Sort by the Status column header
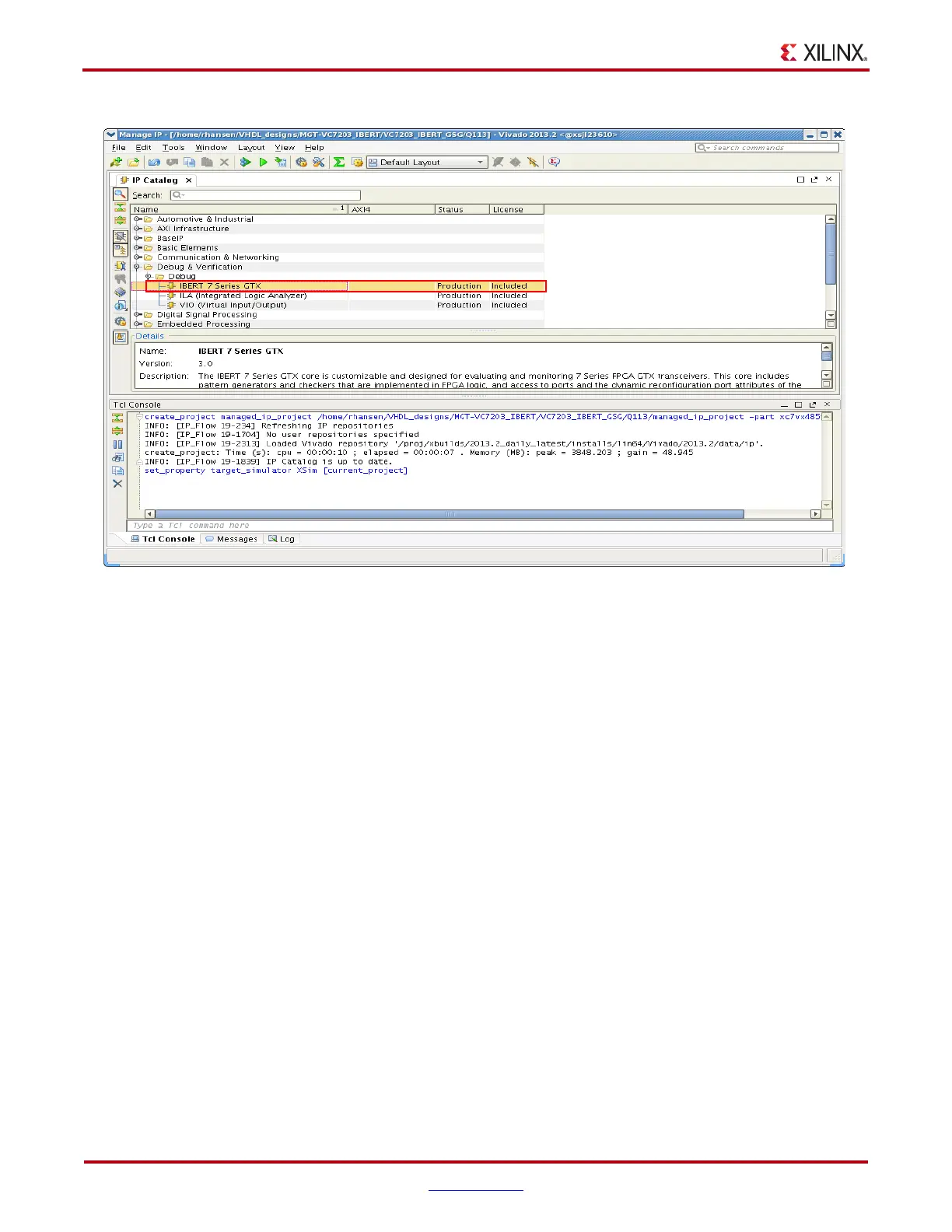 click(462, 209)
